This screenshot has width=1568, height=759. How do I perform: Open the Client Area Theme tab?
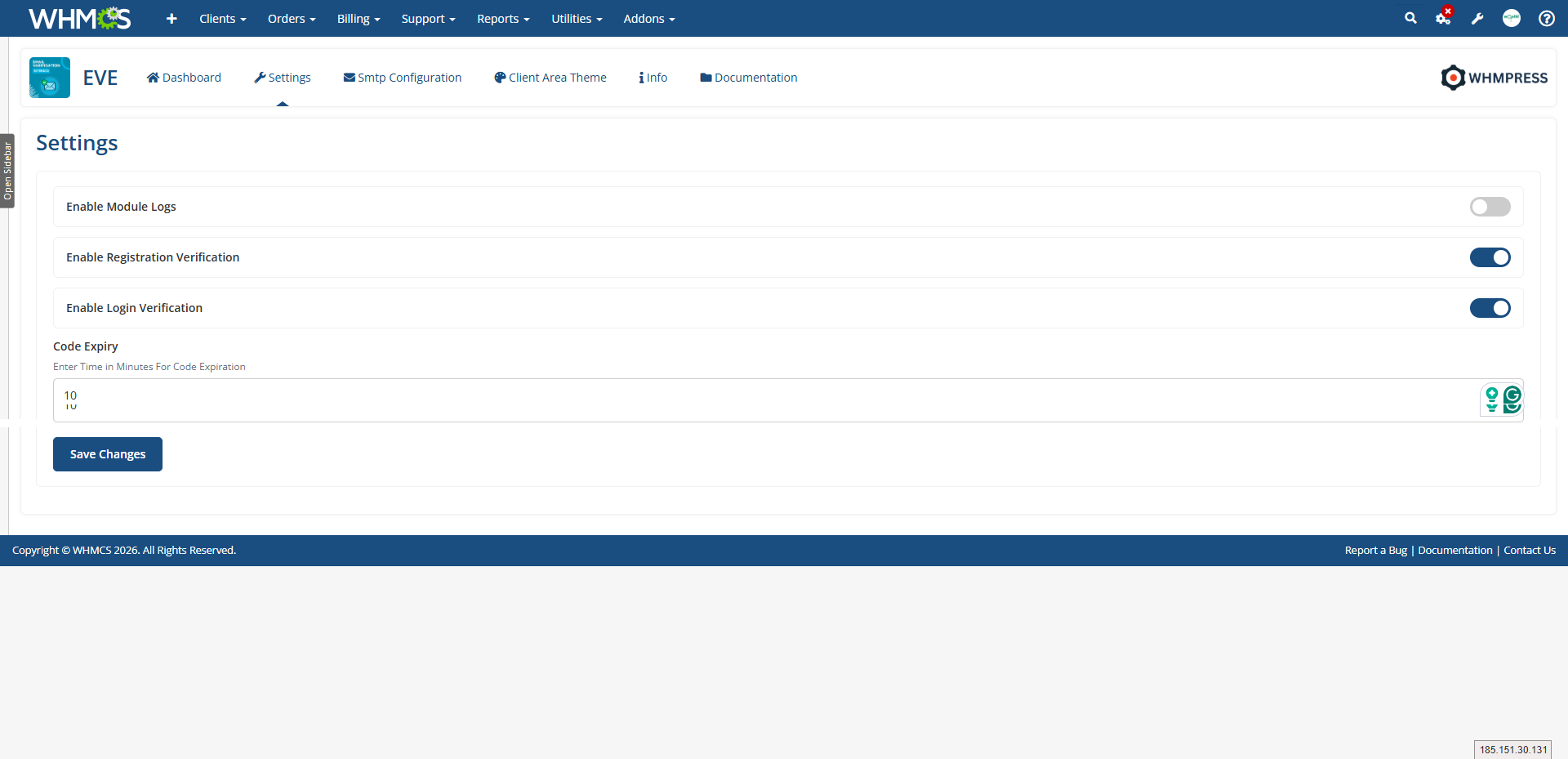(x=550, y=78)
